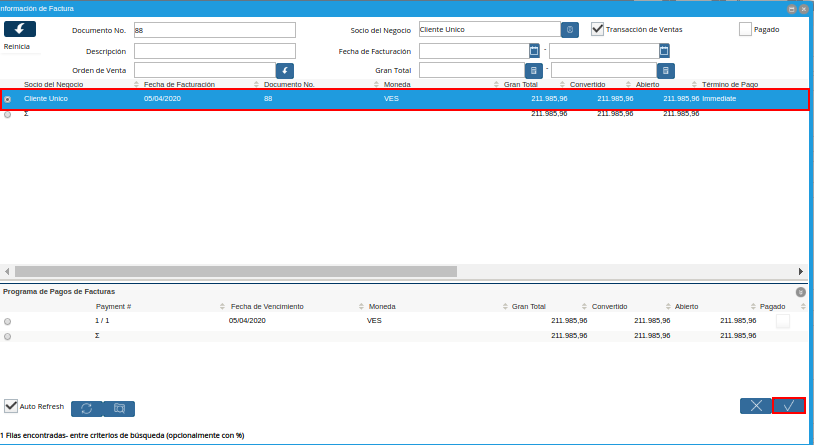814x446 pixels.
Task: Click the refresh arrows button
Action: [x=86, y=408]
